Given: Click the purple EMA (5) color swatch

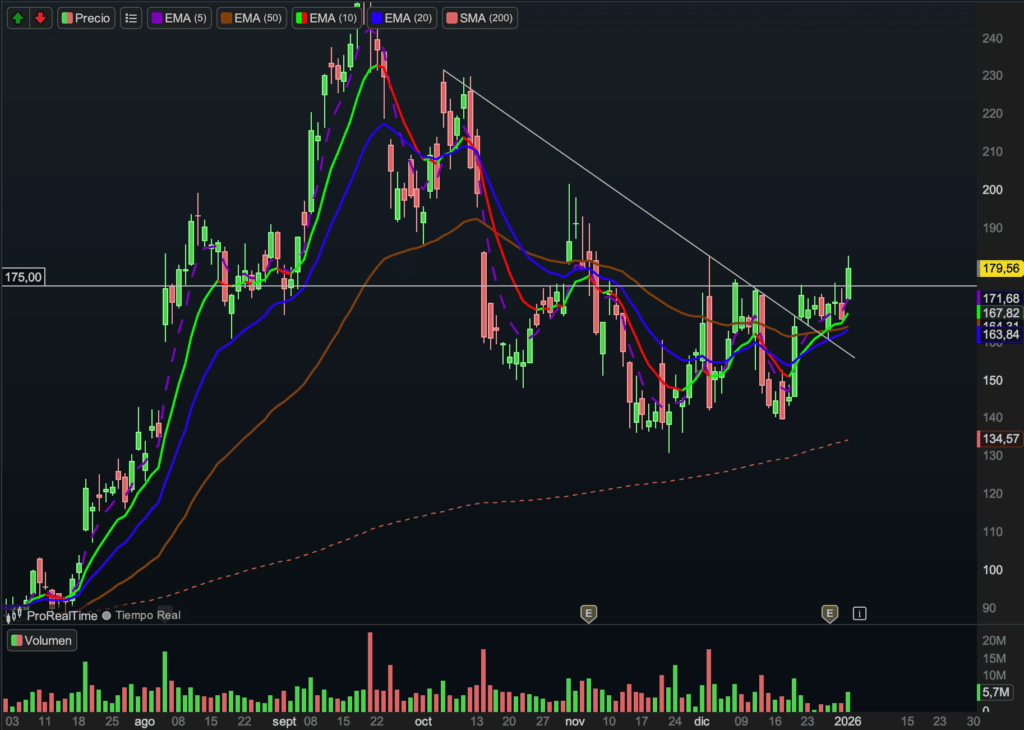Looking at the screenshot, I should pyautogui.click(x=157, y=18).
